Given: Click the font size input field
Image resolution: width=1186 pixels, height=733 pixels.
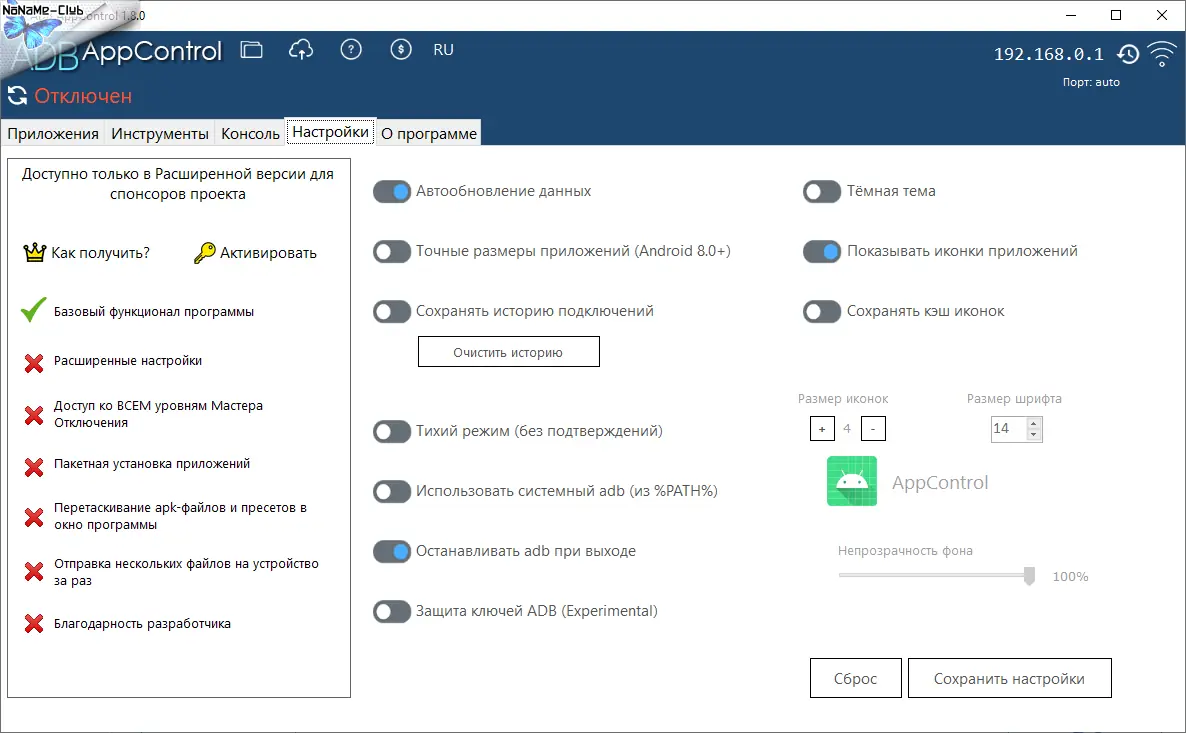Looking at the screenshot, I should pos(1006,429).
